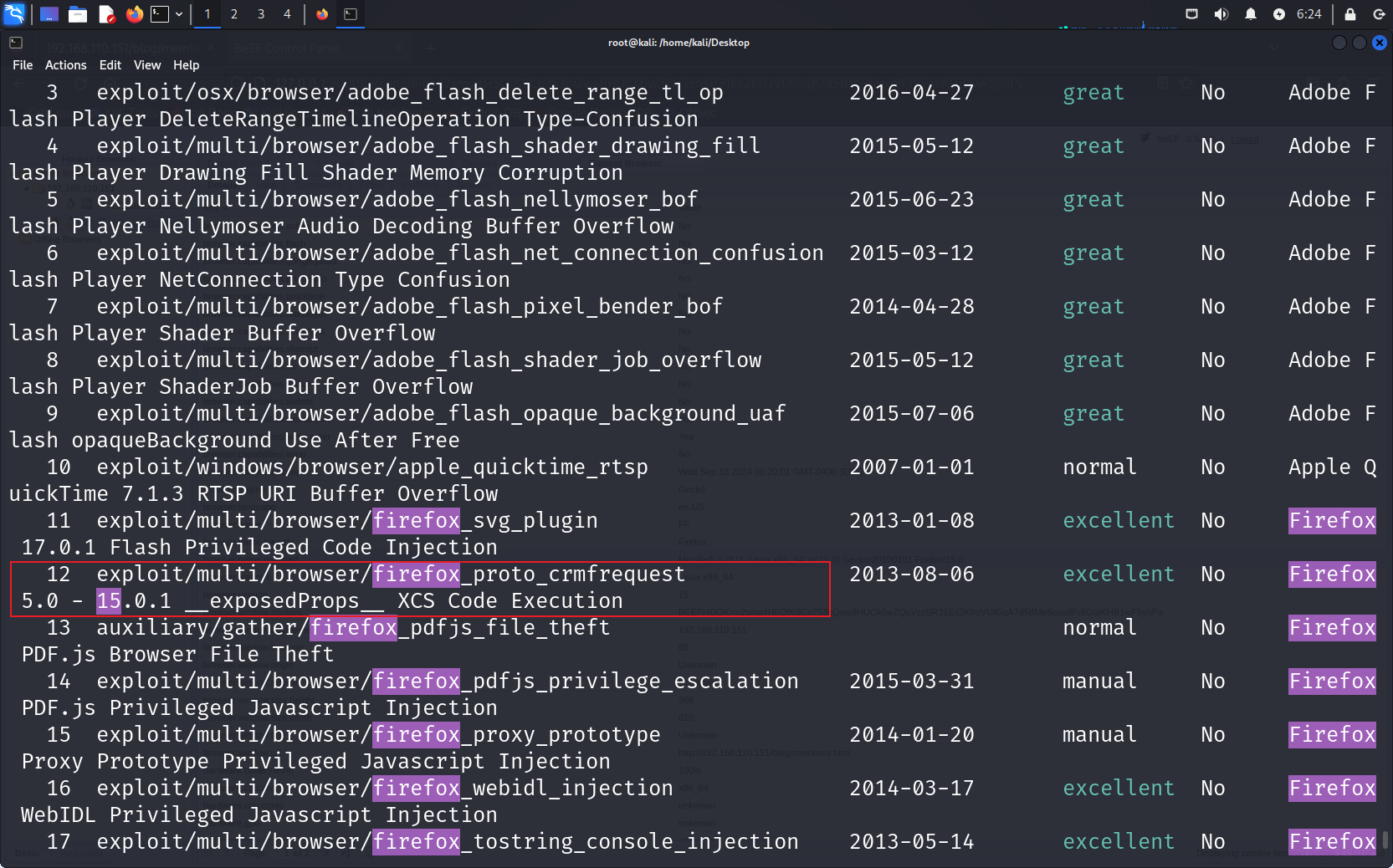The image size is (1393, 868).
Task: Click 'PDF.js Browser File Theft' description
Action: [x=177, y=654]
